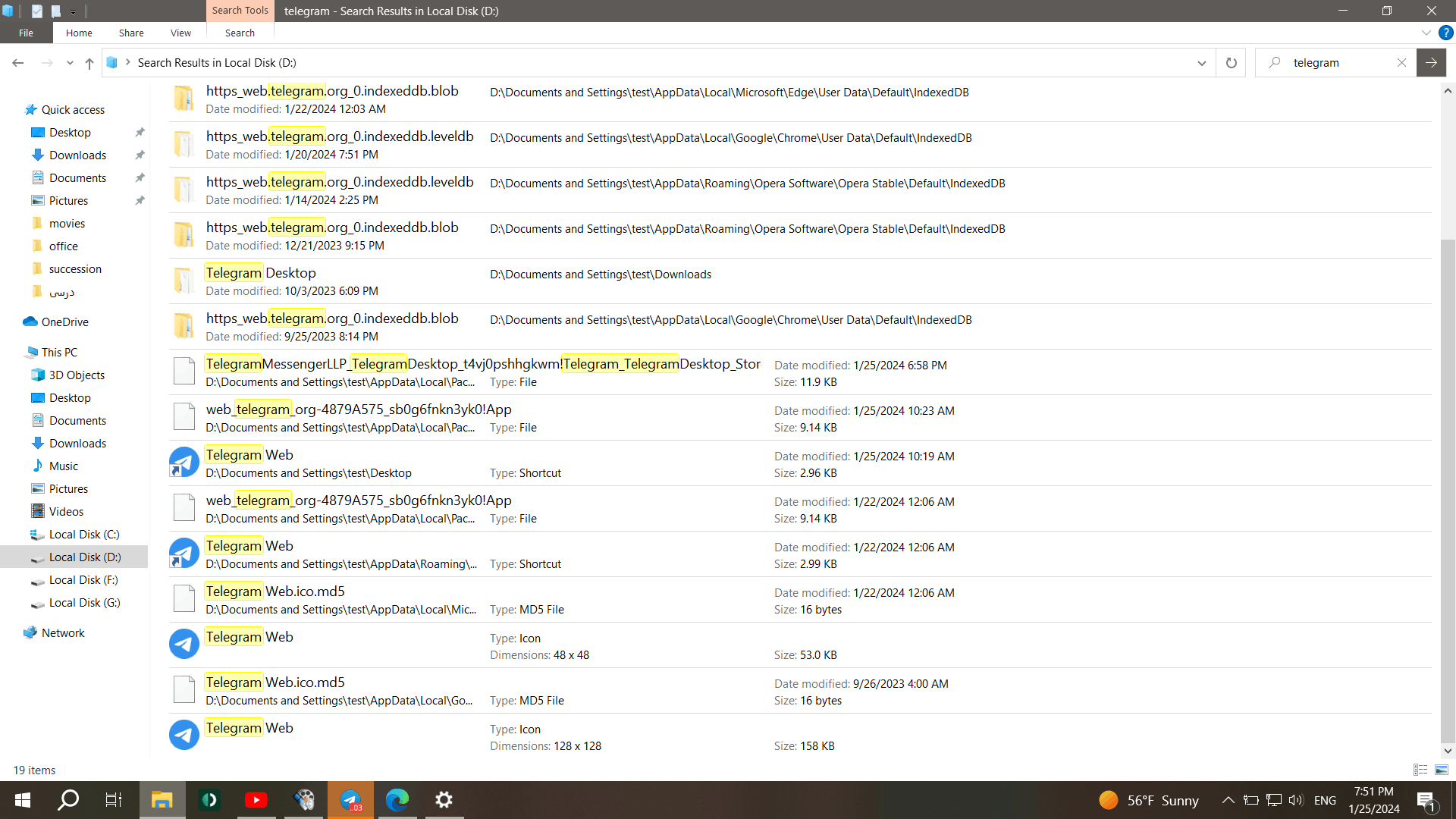Select Local Disk (F:) in navigation pane
This screenshot has width=1456, height=819.
click(x=83, y=580)
